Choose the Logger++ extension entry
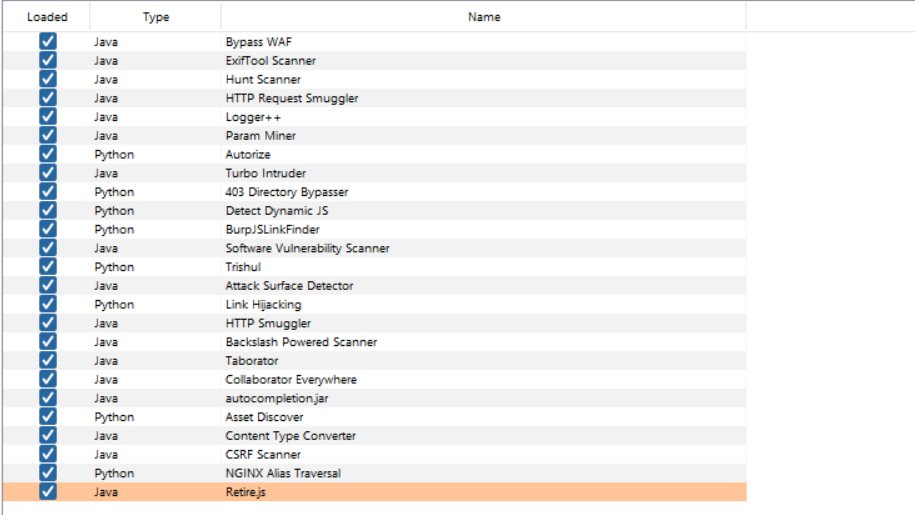915x515 pixels. click(x=253, y=117)
